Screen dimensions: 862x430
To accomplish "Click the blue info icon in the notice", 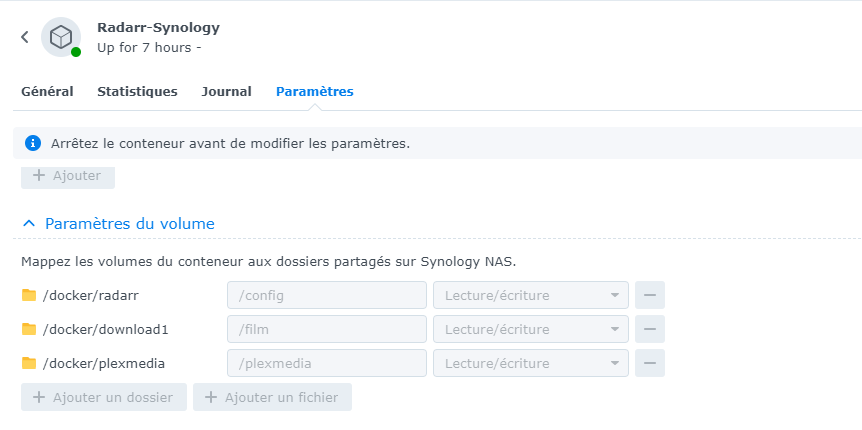I will [33, 143].
